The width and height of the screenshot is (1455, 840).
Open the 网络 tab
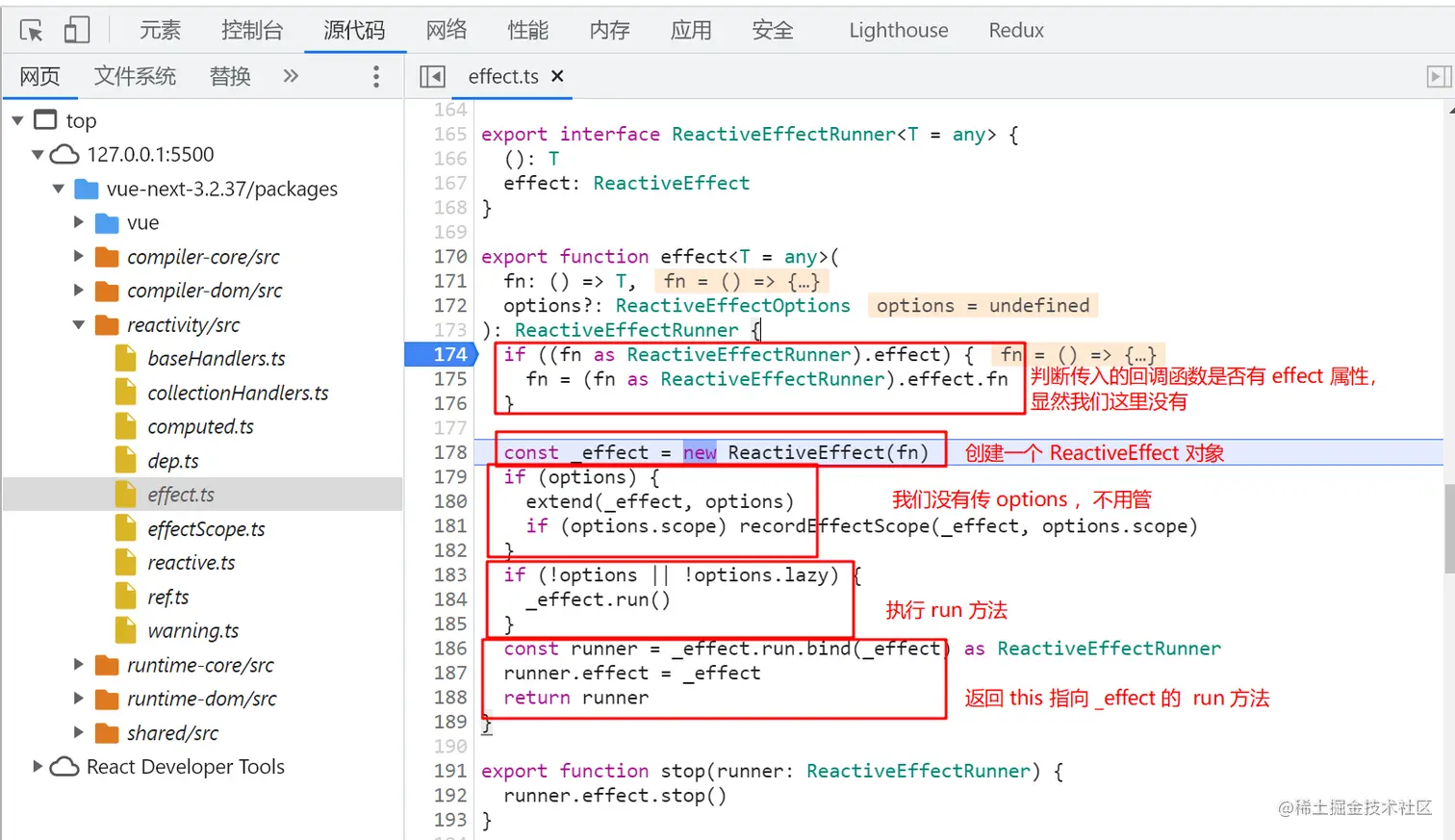447,31
